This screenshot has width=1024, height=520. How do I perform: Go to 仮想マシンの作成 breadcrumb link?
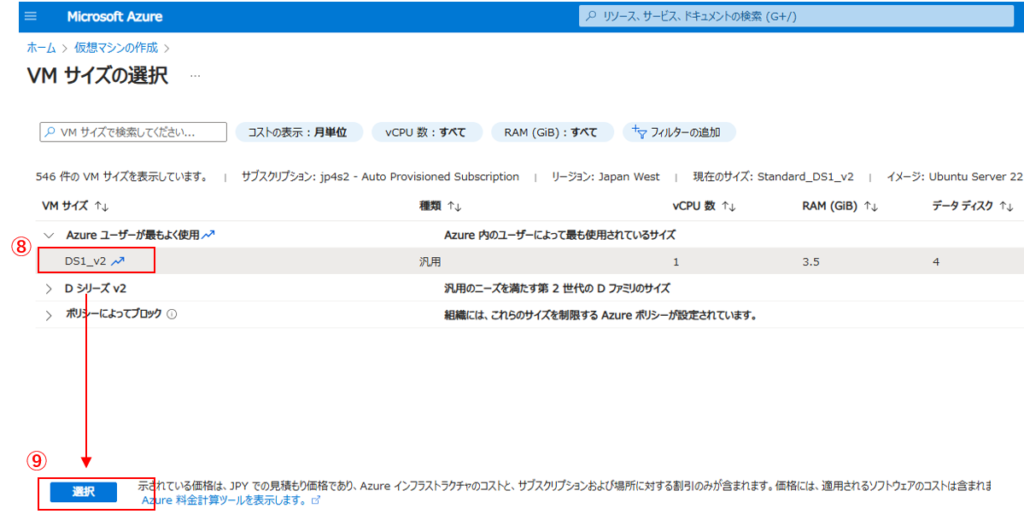116,48
